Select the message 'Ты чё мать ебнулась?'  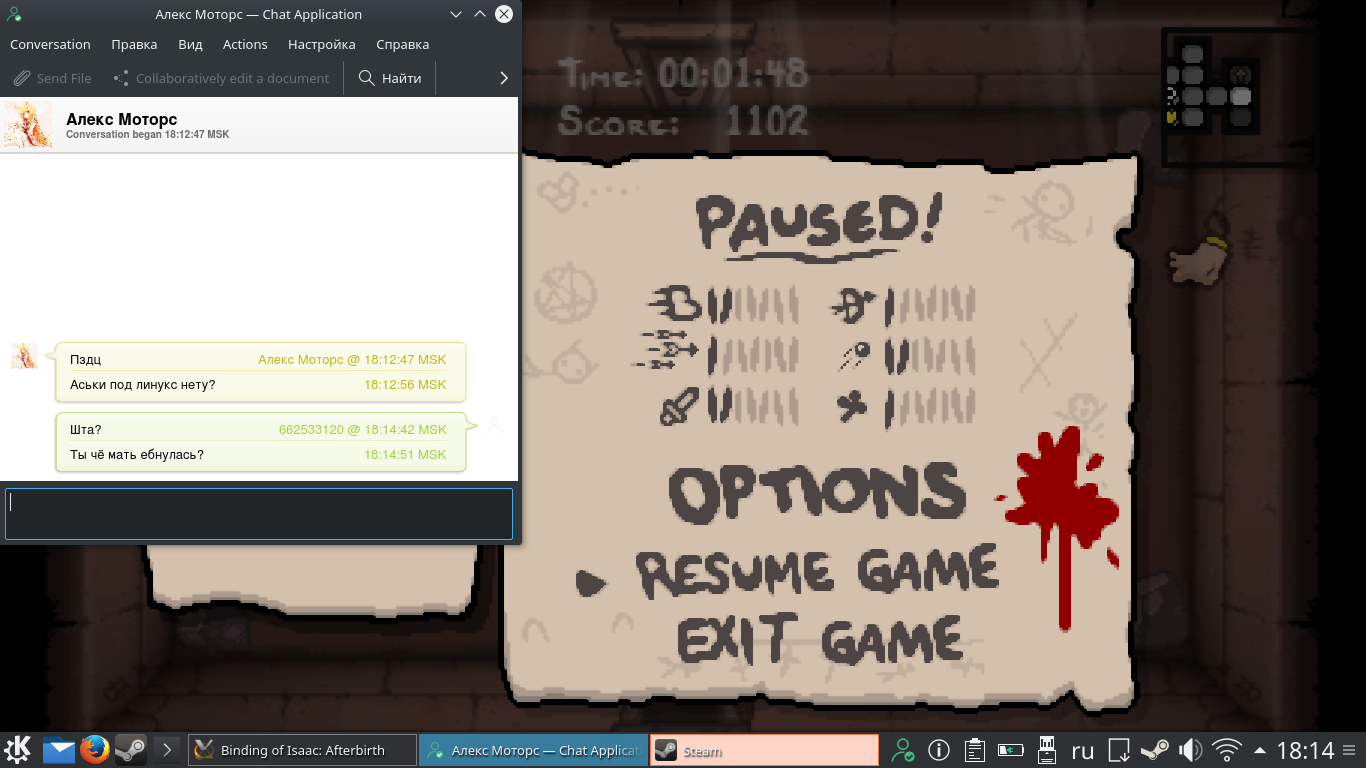tap(137, 455)
